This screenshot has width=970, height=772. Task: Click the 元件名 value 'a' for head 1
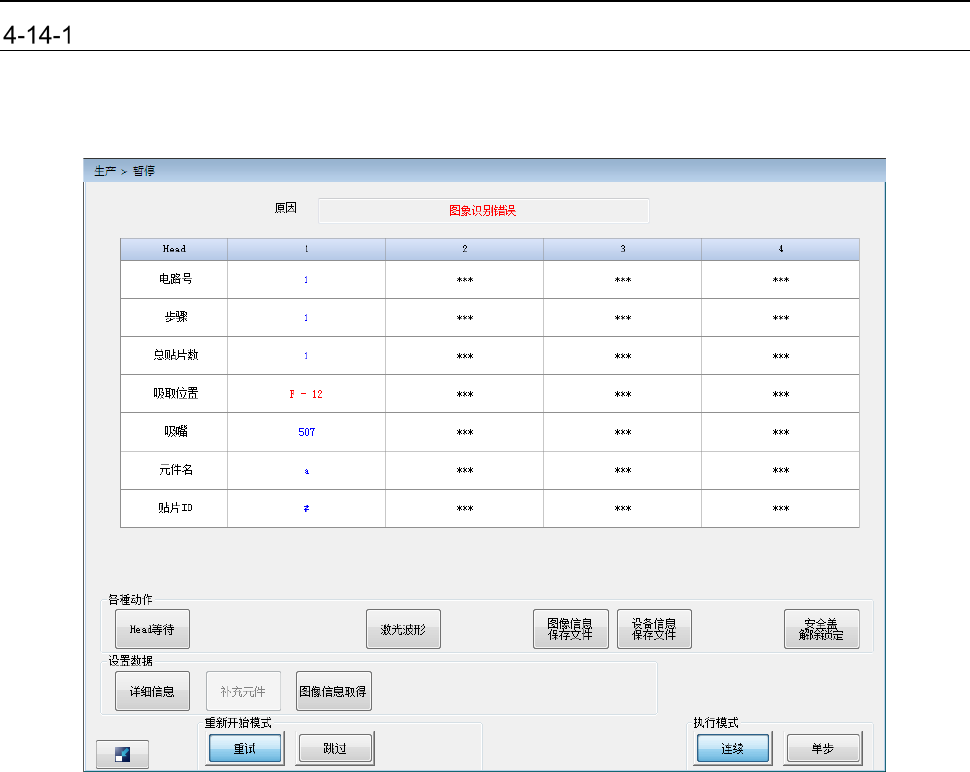pyautogui.click(x=306, y=471)
